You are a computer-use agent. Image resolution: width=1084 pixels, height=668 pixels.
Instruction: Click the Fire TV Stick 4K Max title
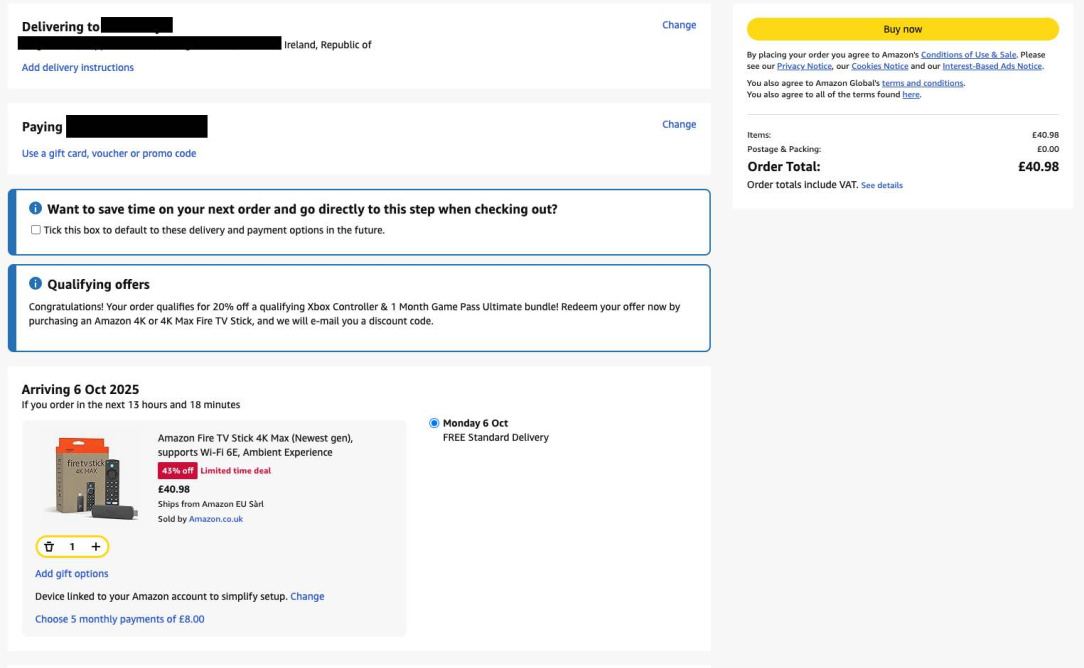255,445
